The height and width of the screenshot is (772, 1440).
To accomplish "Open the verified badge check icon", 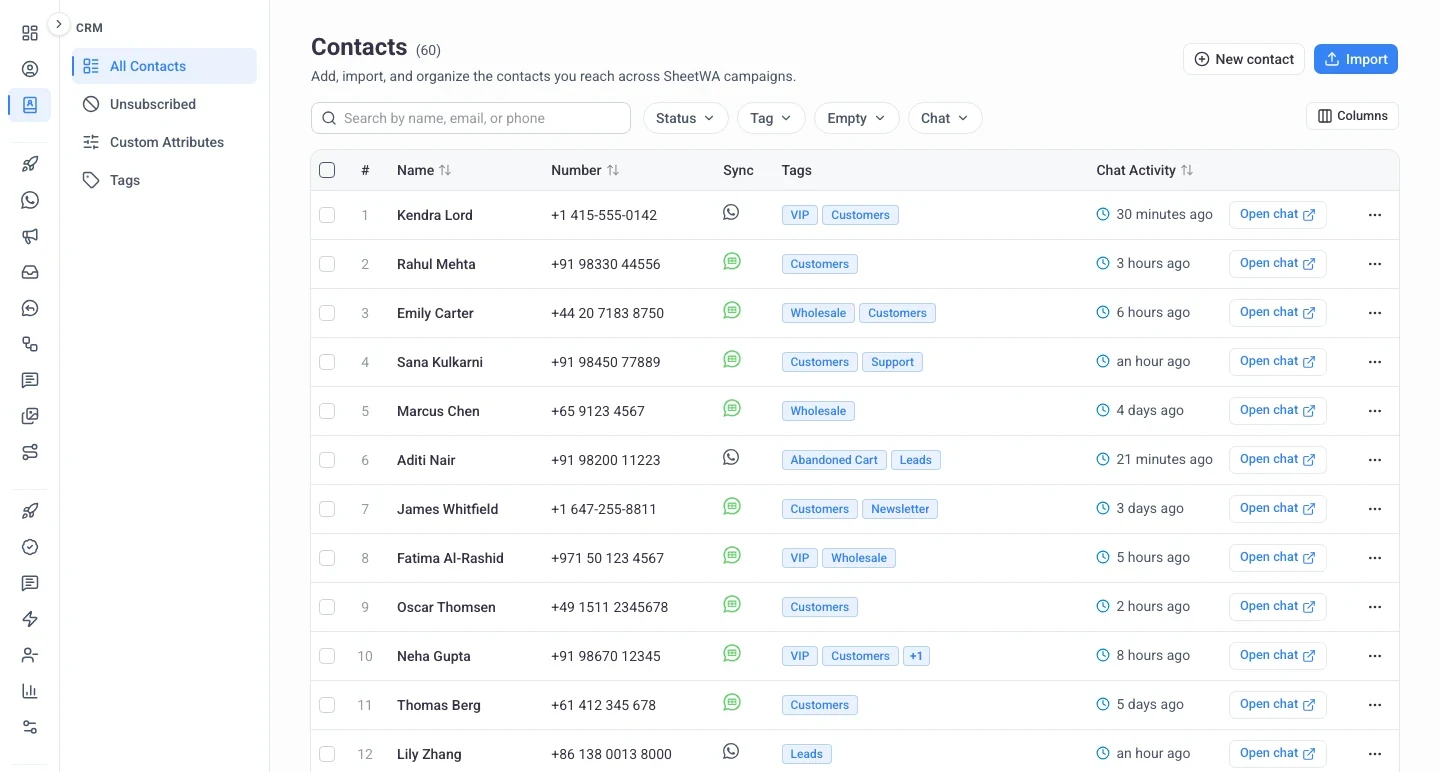I will 30,547.
